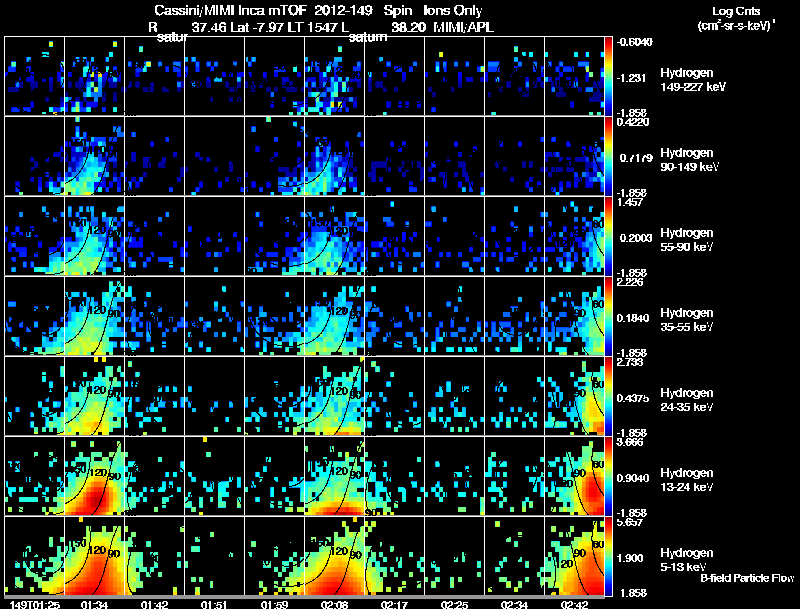This screenshot has height=609, width=800.
Task: Click the '01:34' time axis label
Action: pyautogui.click(x=94, y=604)
